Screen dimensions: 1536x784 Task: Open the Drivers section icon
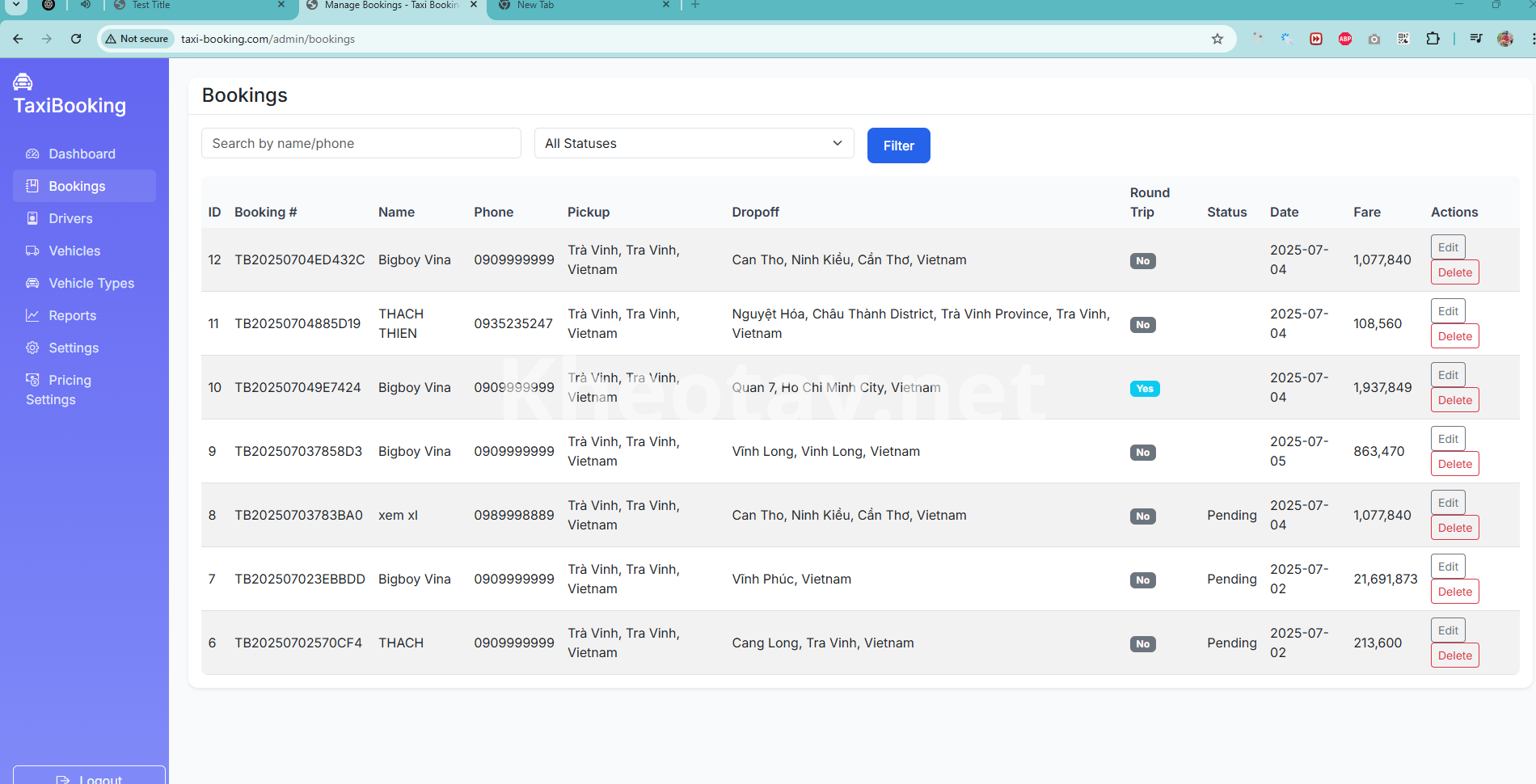point(32,218)
